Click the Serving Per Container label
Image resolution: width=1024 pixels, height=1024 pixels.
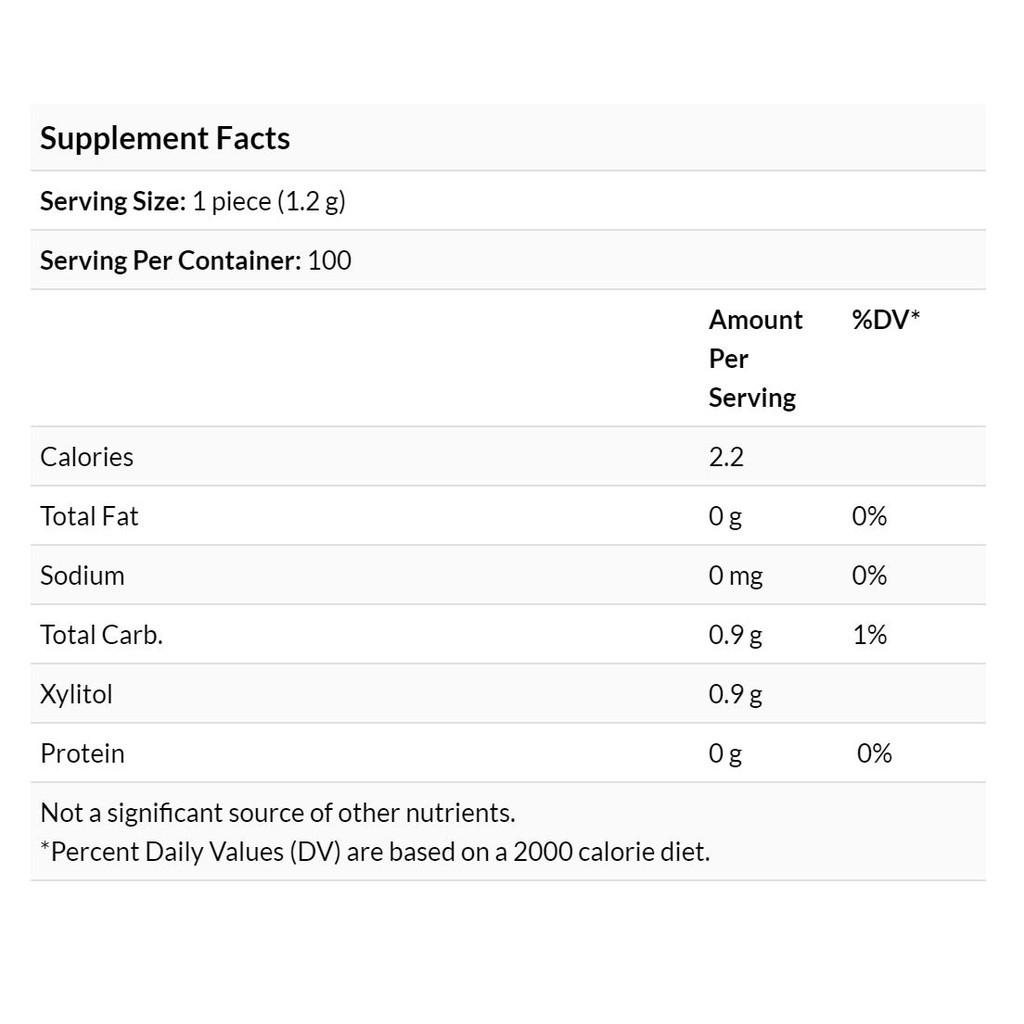pyautogui.click(x=170, y=261)
